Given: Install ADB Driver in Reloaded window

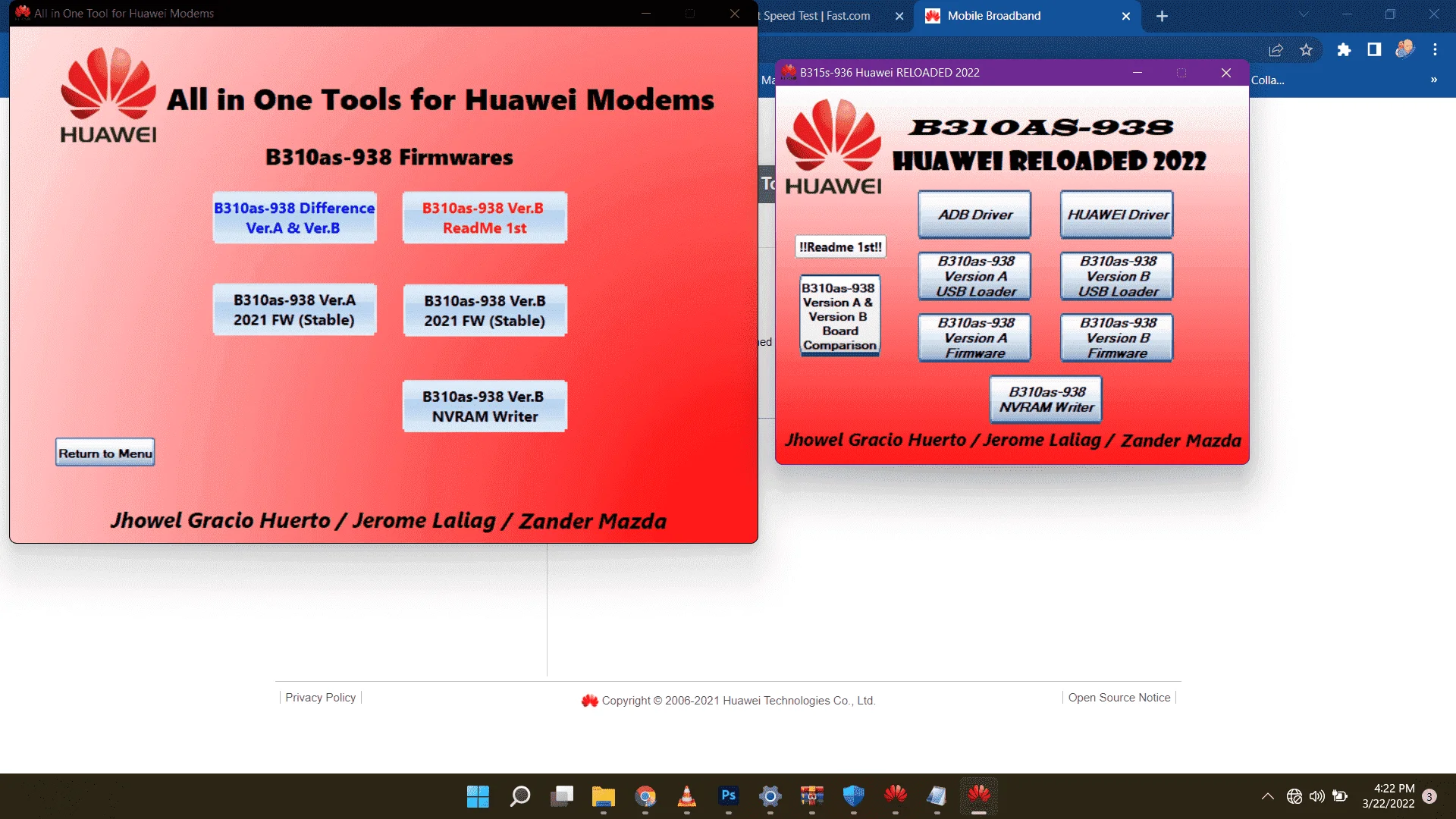Looking at the screenshot, I should [974, 215].
